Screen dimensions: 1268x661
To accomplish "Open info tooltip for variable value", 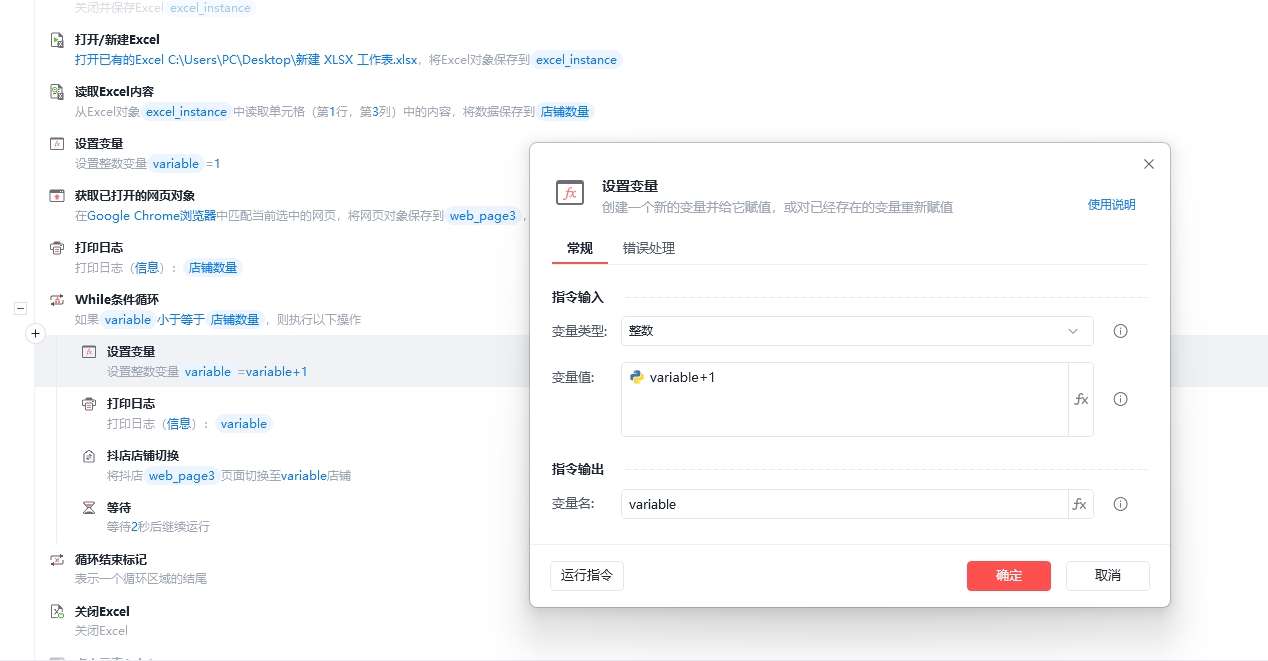I will click(x=1121, y=399).
